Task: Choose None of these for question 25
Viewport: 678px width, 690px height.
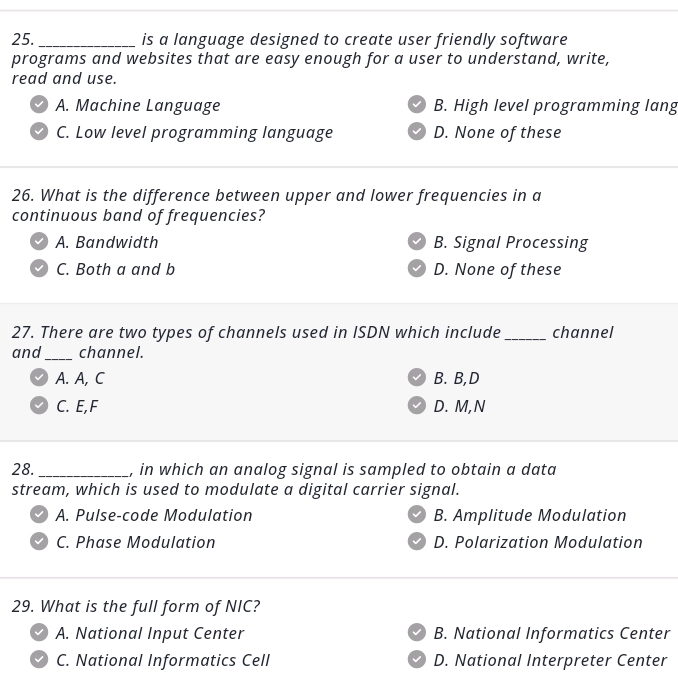Action: [x=497, y=132]
